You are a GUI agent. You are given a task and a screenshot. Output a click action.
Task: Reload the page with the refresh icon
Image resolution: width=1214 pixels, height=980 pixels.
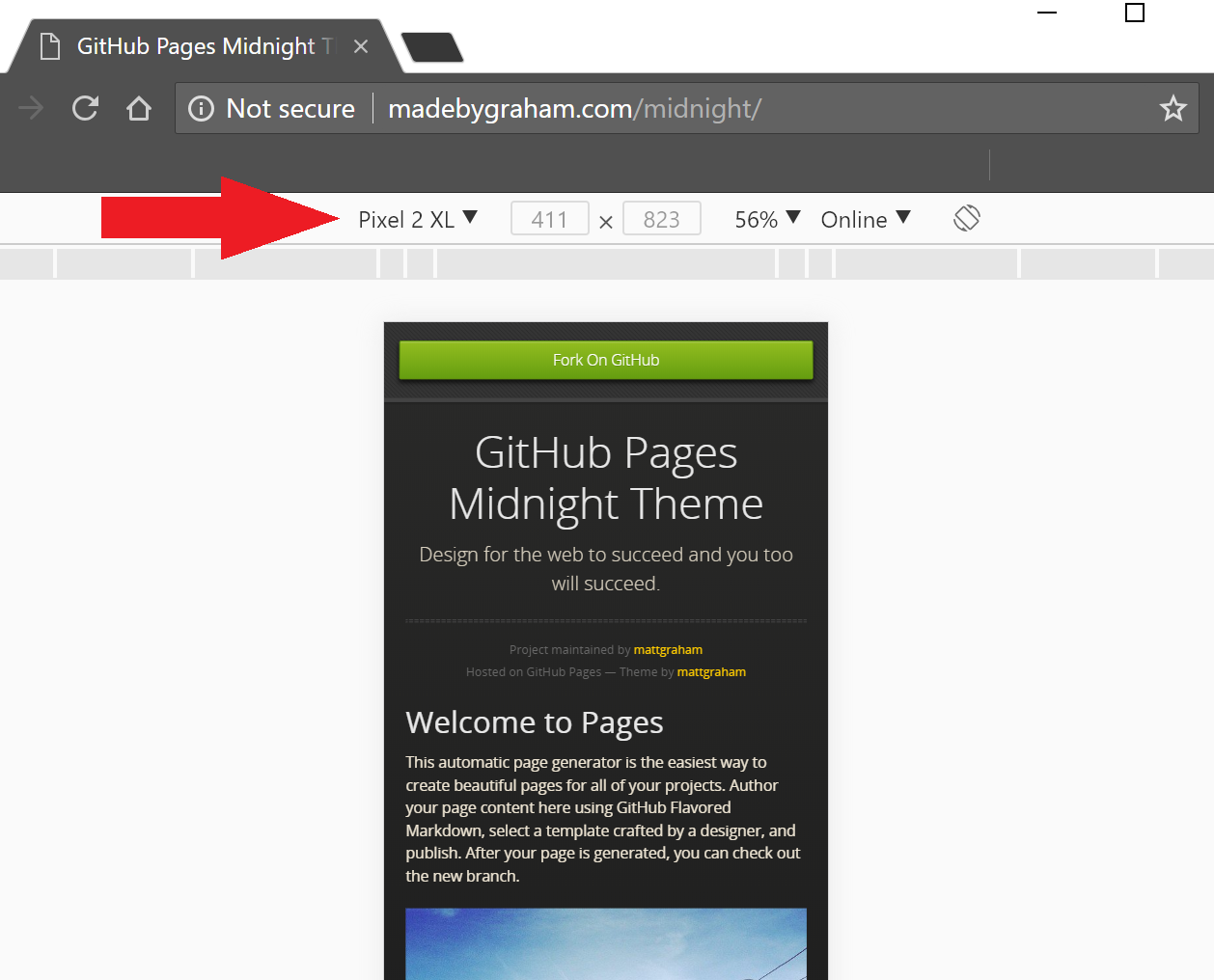pos(85,108)
